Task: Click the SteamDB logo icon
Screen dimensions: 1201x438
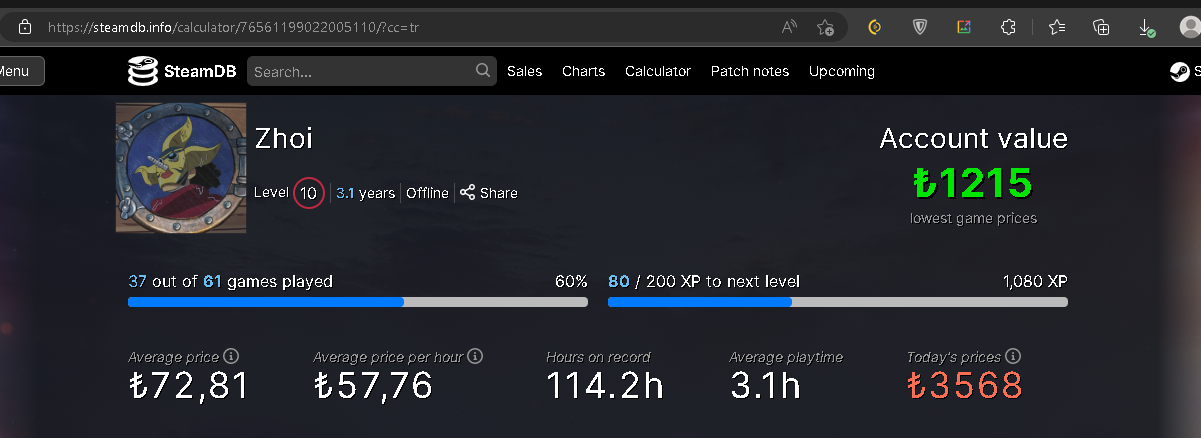Action: click(x=143, y=71)
